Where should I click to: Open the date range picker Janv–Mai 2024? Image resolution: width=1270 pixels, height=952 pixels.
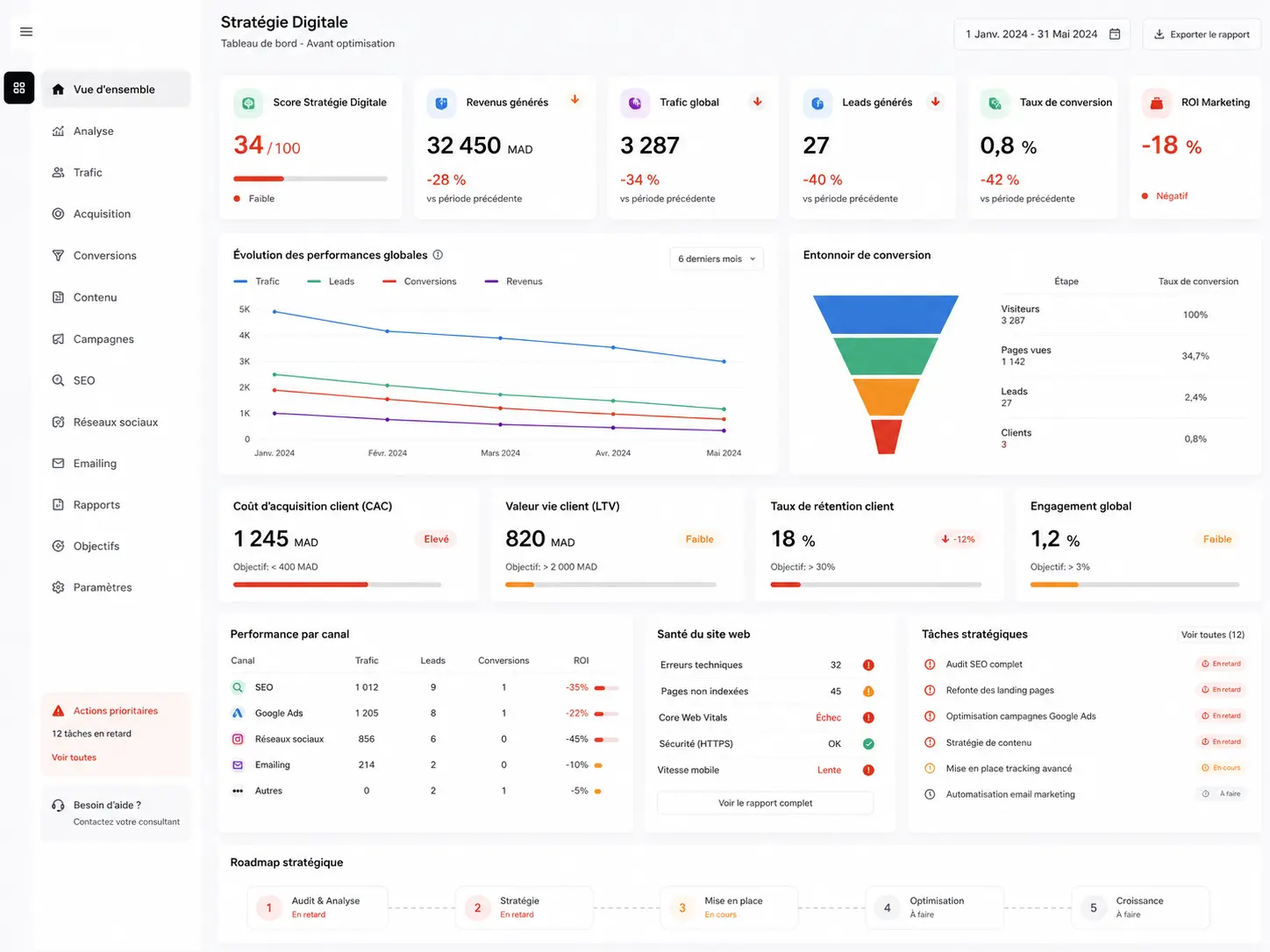pos(1042,34)
